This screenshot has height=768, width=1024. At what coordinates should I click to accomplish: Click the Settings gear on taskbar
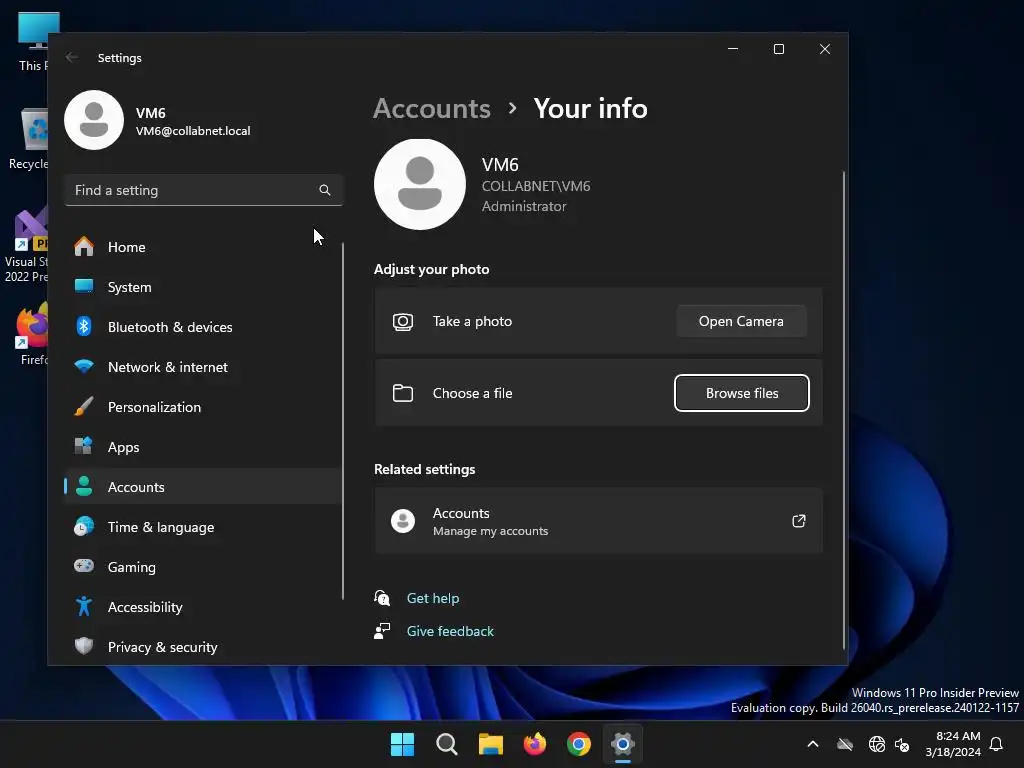[x=623, y=744]
